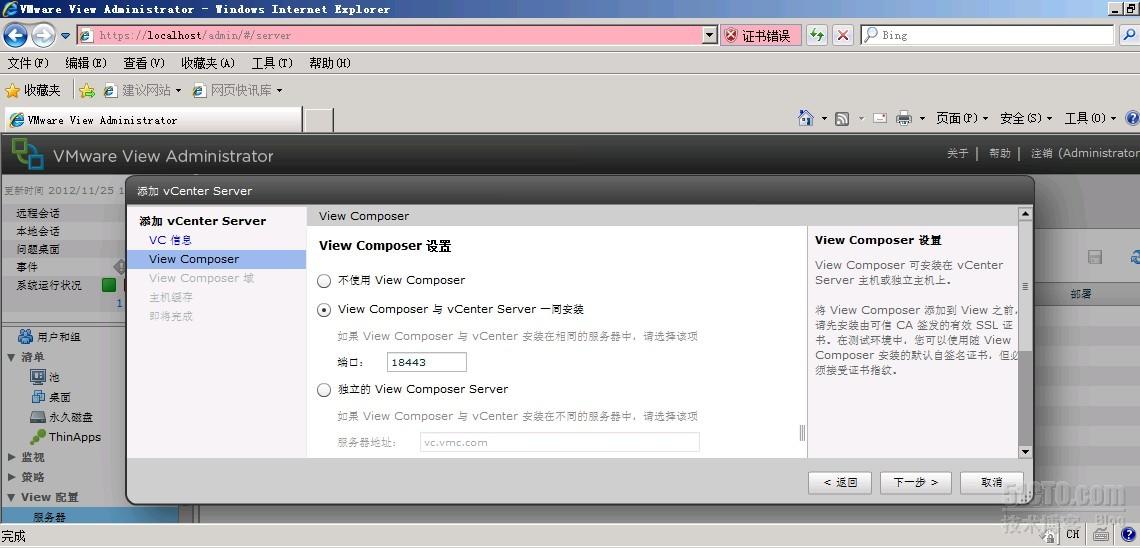
Task: Open the 工具(T) menu
Action: click(x=272, y=63)
